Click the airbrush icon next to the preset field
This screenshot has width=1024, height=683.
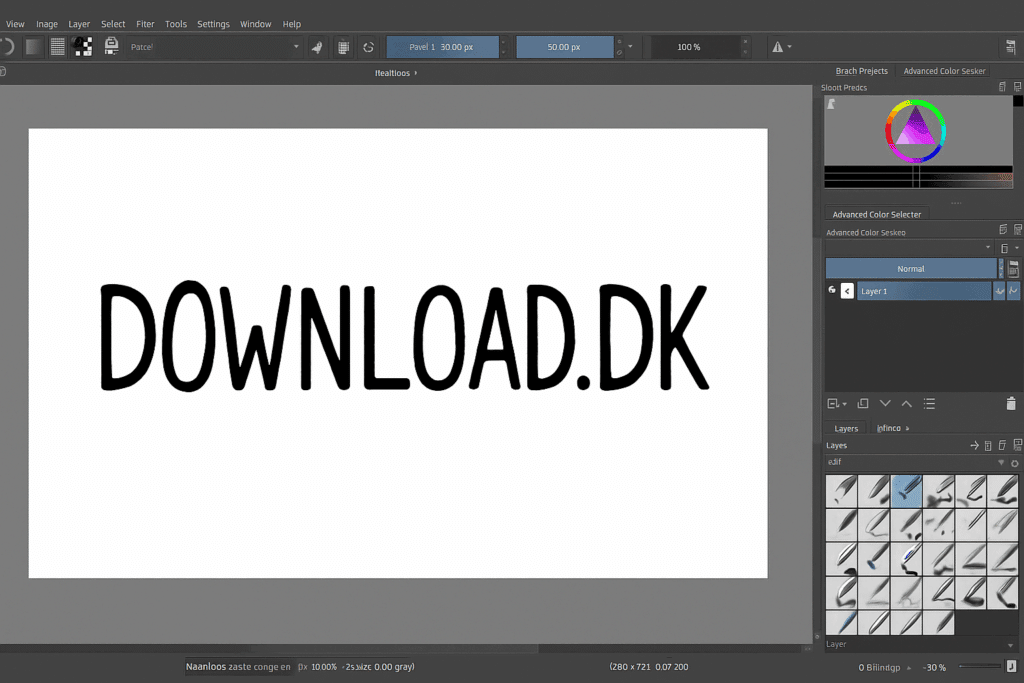click(317, 46)
